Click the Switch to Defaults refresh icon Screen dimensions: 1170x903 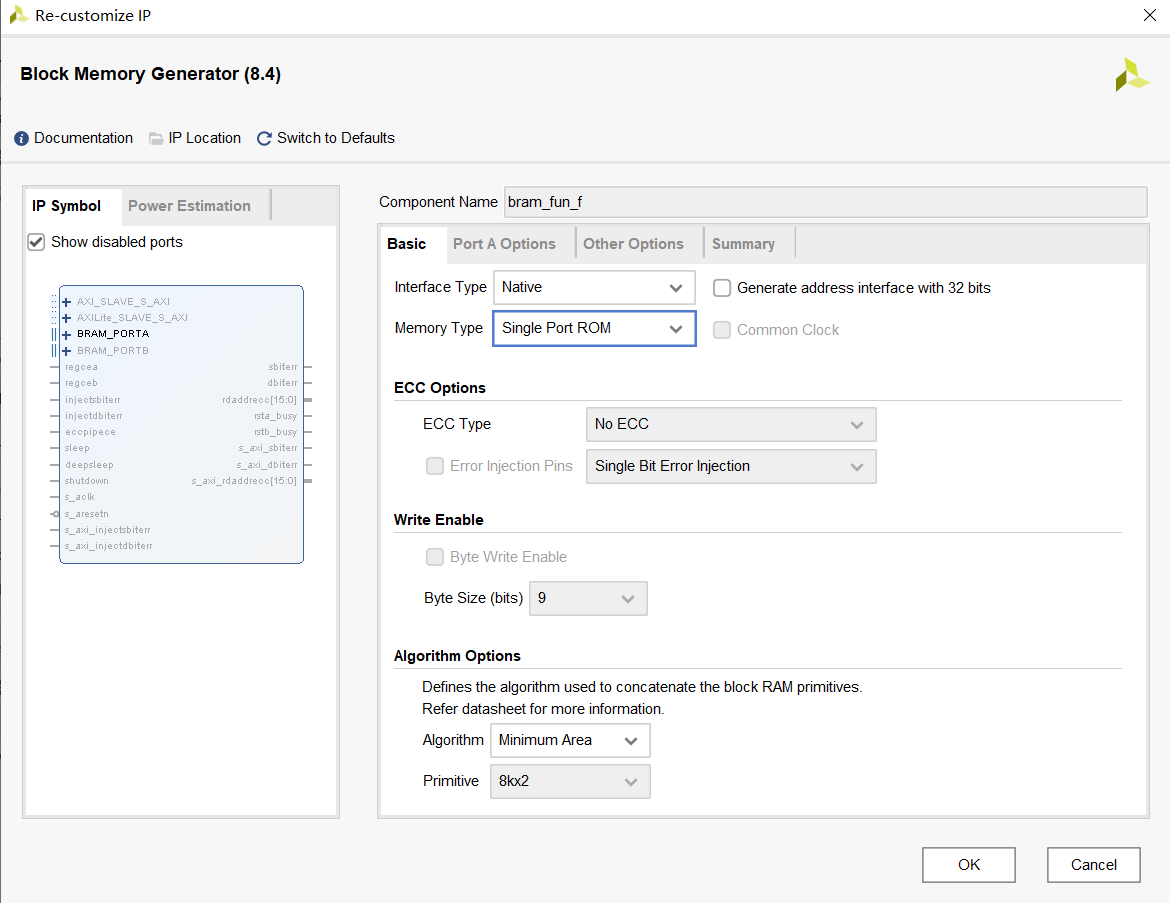[x=264, y=138]
